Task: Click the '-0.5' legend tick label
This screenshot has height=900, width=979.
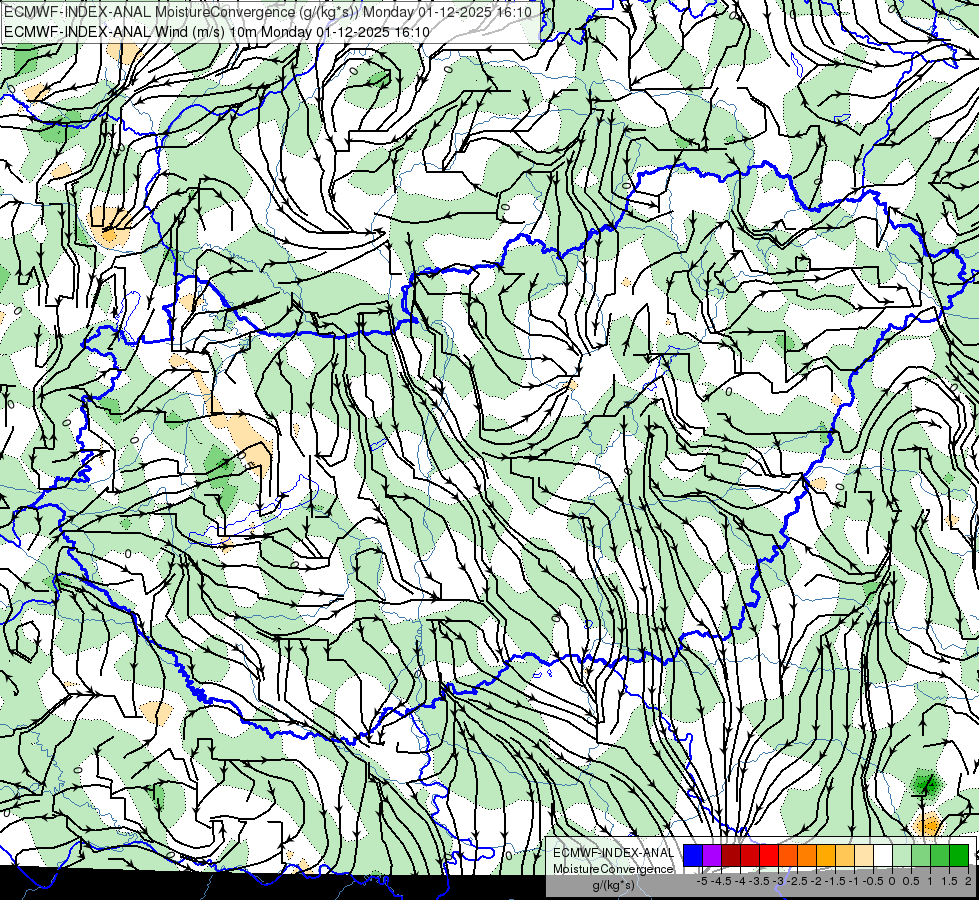Action: pos(873,881)
